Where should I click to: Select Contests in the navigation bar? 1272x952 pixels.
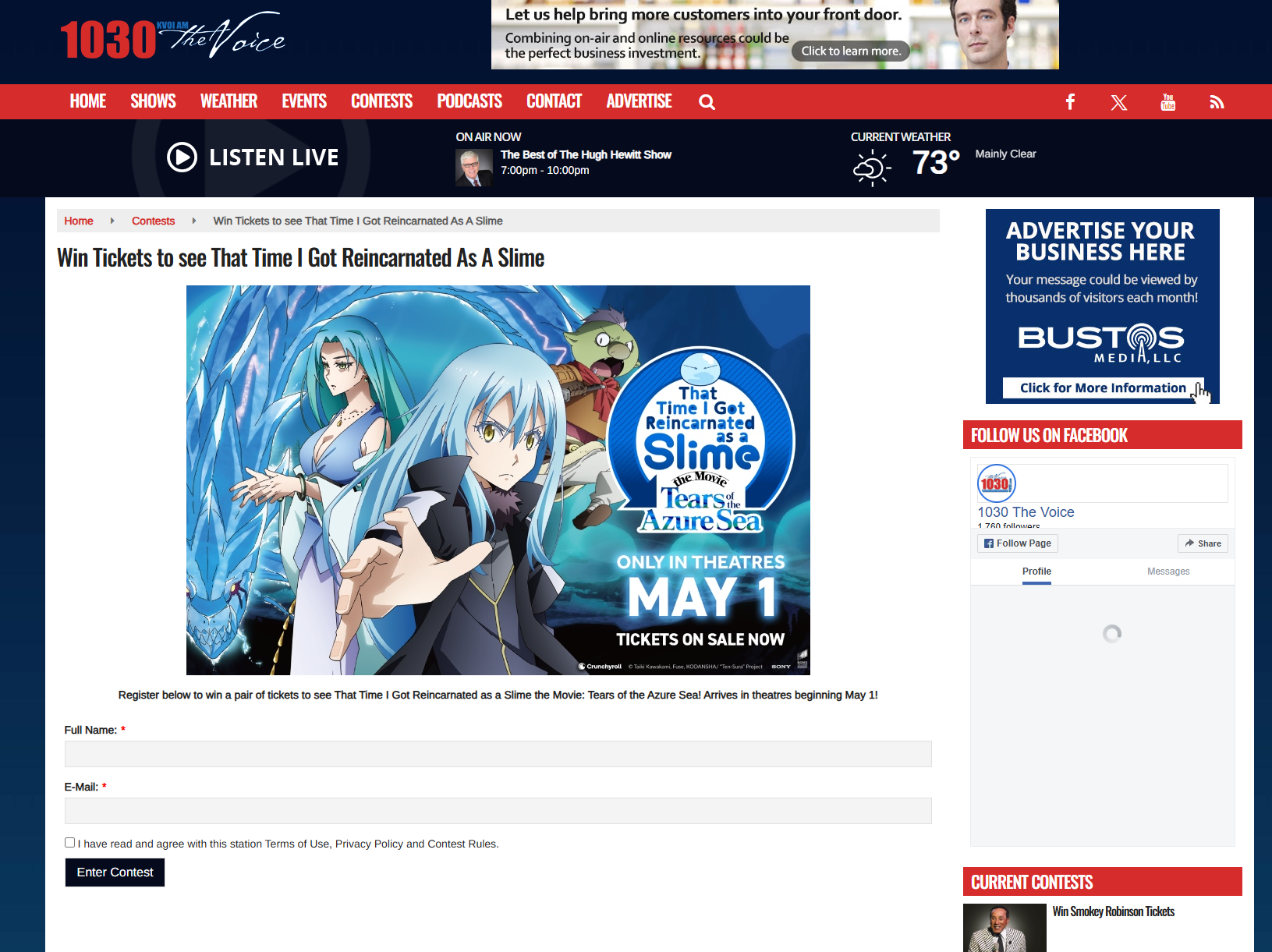click(x=381, y=101)
